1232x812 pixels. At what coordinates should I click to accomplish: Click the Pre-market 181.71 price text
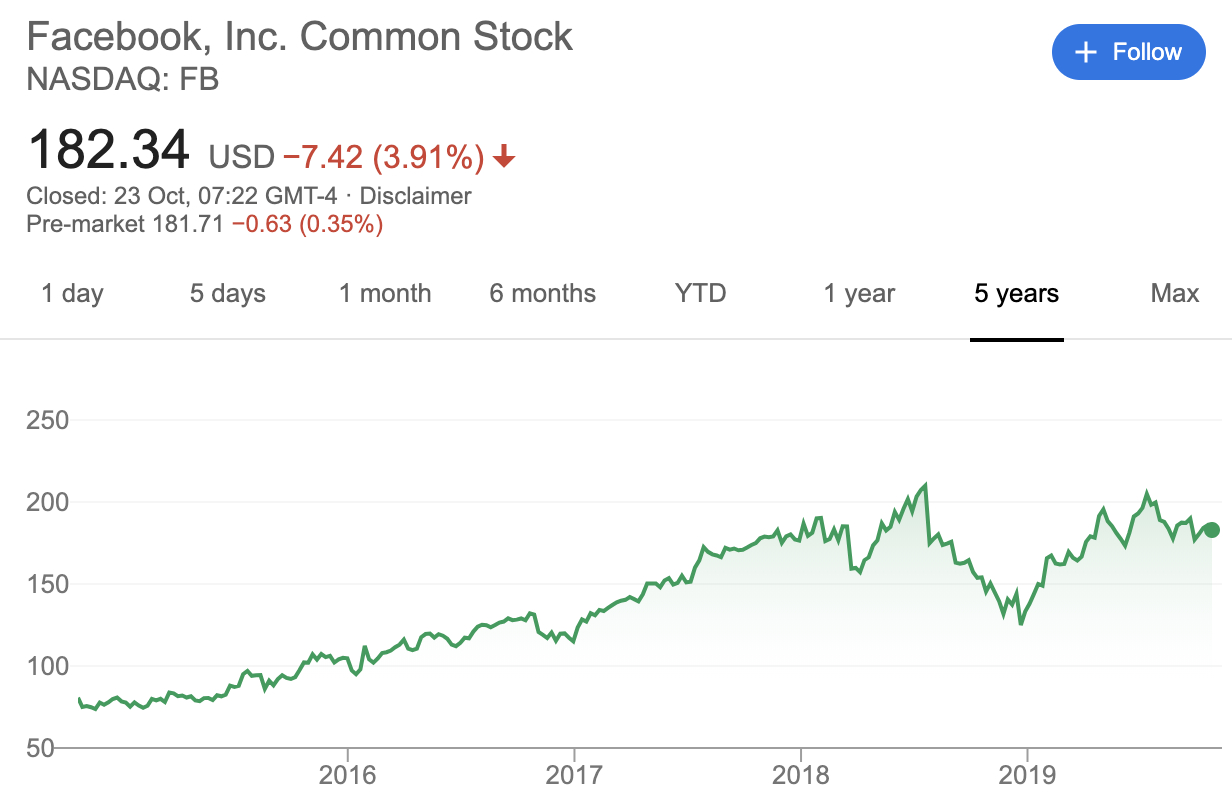(126, 224)
